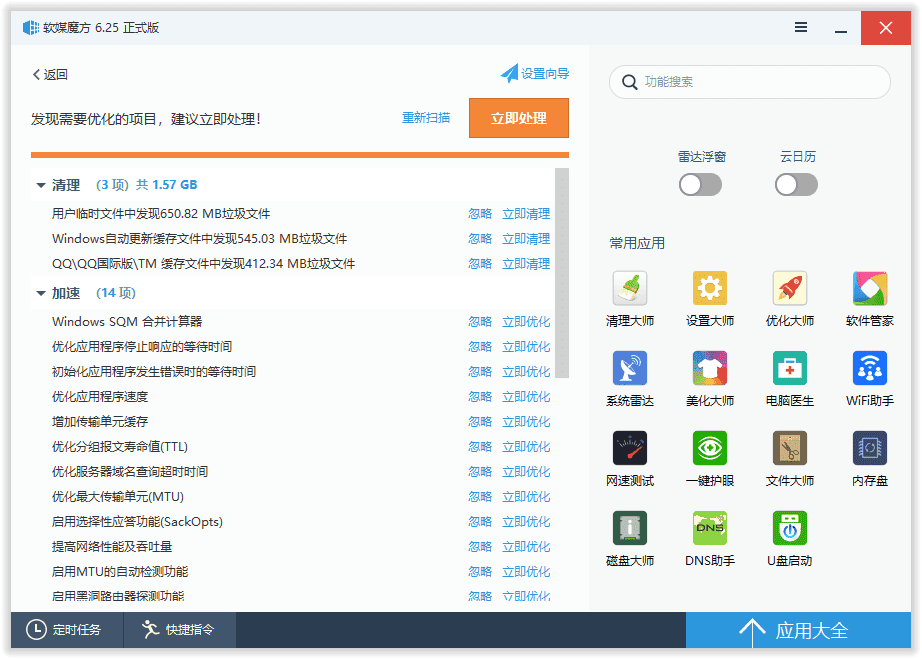This screenshot has width=922, height=659.
Task: Launch the WiFi助手 icon
Action: coord(870,369)
